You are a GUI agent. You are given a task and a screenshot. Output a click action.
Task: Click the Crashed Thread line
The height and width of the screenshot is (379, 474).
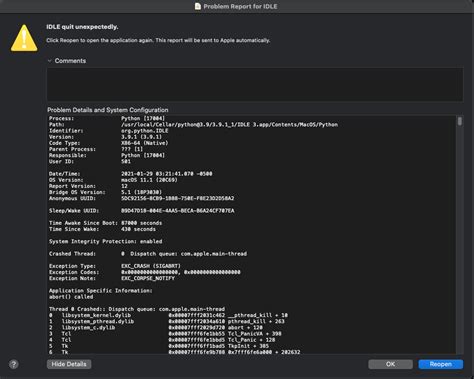[x=148, y=254]
